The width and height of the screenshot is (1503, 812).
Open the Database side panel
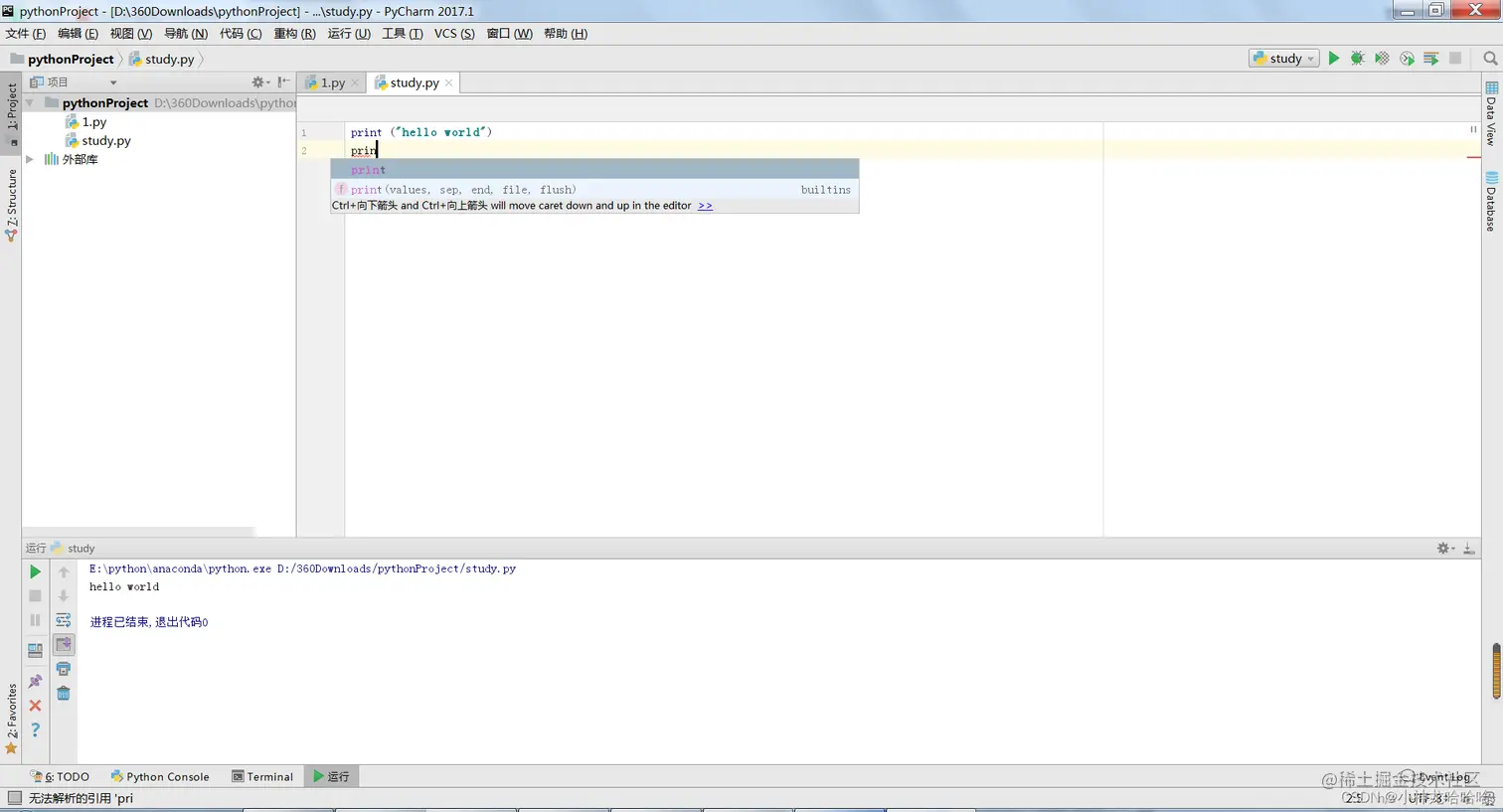coord(1491,202)
